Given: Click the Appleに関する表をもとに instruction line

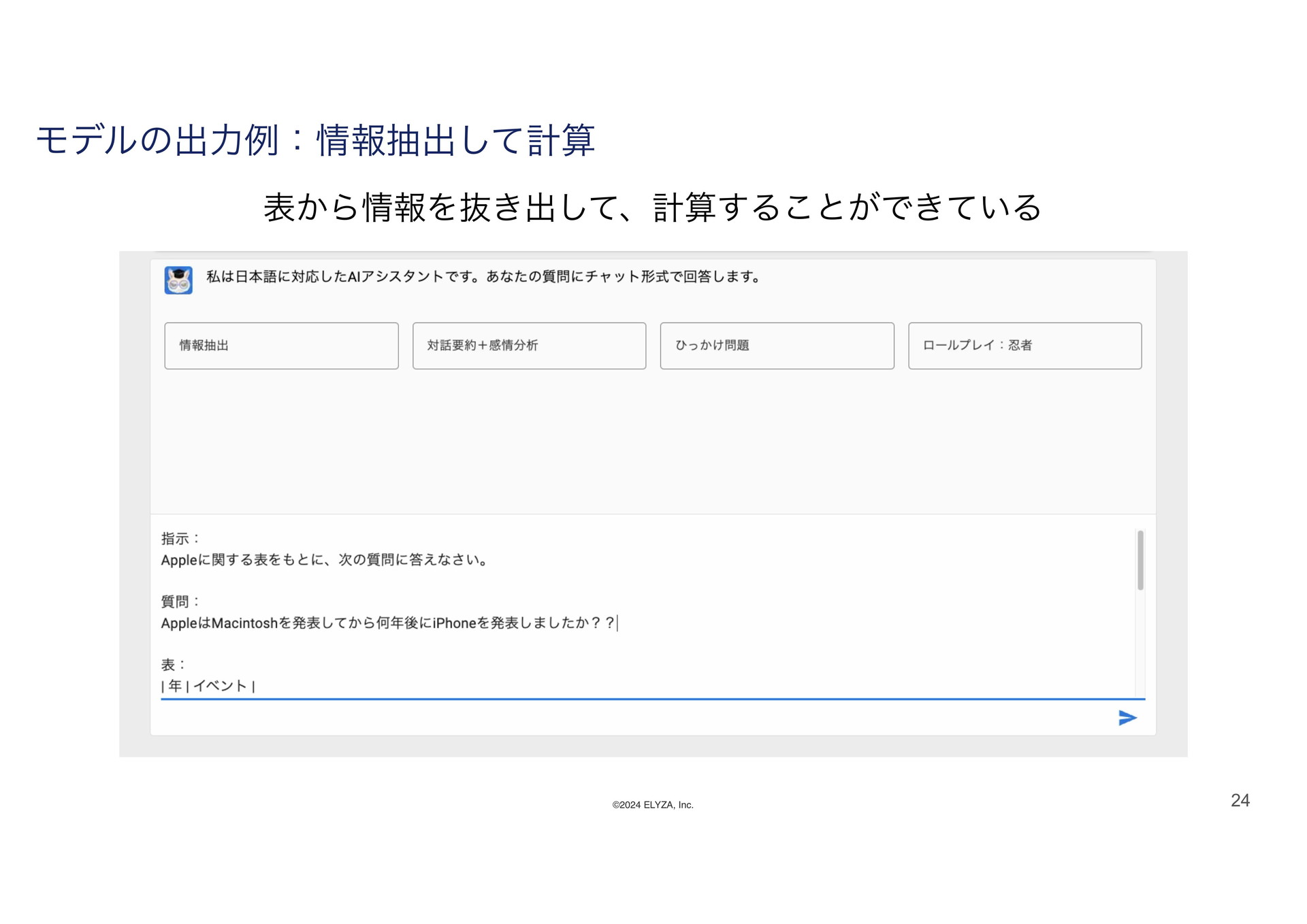Looking at the screenshot, I should 324,560.
